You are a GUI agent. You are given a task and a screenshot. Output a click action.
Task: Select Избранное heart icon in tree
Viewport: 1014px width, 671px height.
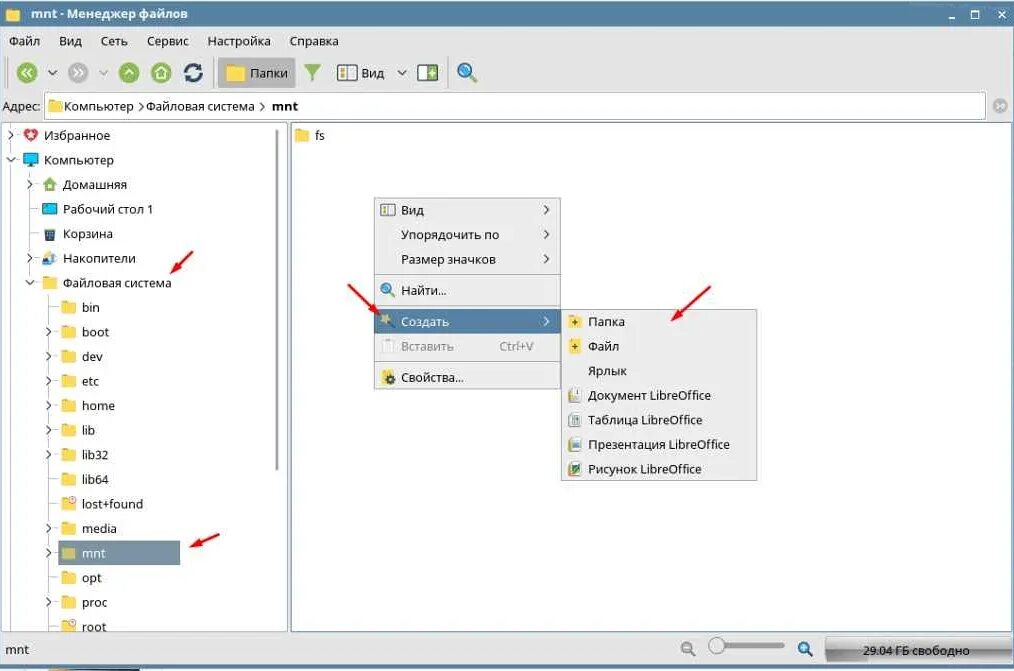coord(30,135)
